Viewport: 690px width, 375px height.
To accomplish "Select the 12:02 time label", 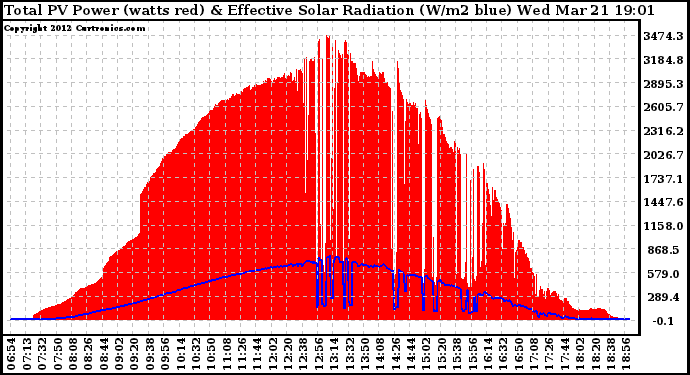I will tap(273, 354).
